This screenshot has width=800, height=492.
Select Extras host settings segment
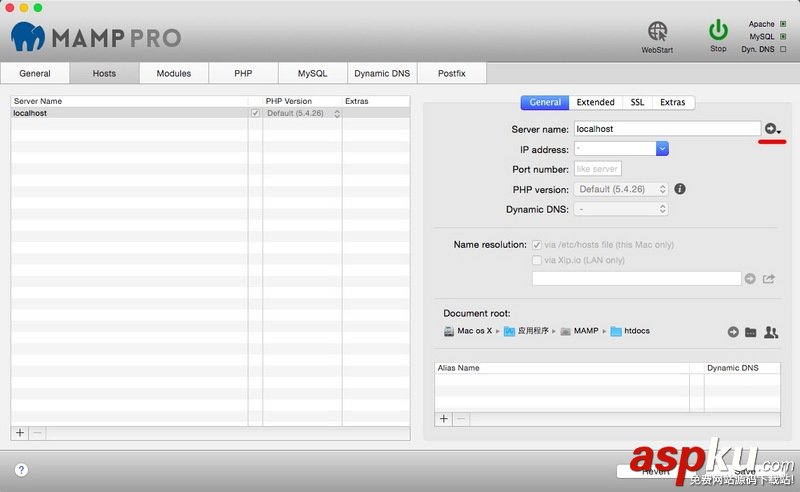(x=672, y=102)
